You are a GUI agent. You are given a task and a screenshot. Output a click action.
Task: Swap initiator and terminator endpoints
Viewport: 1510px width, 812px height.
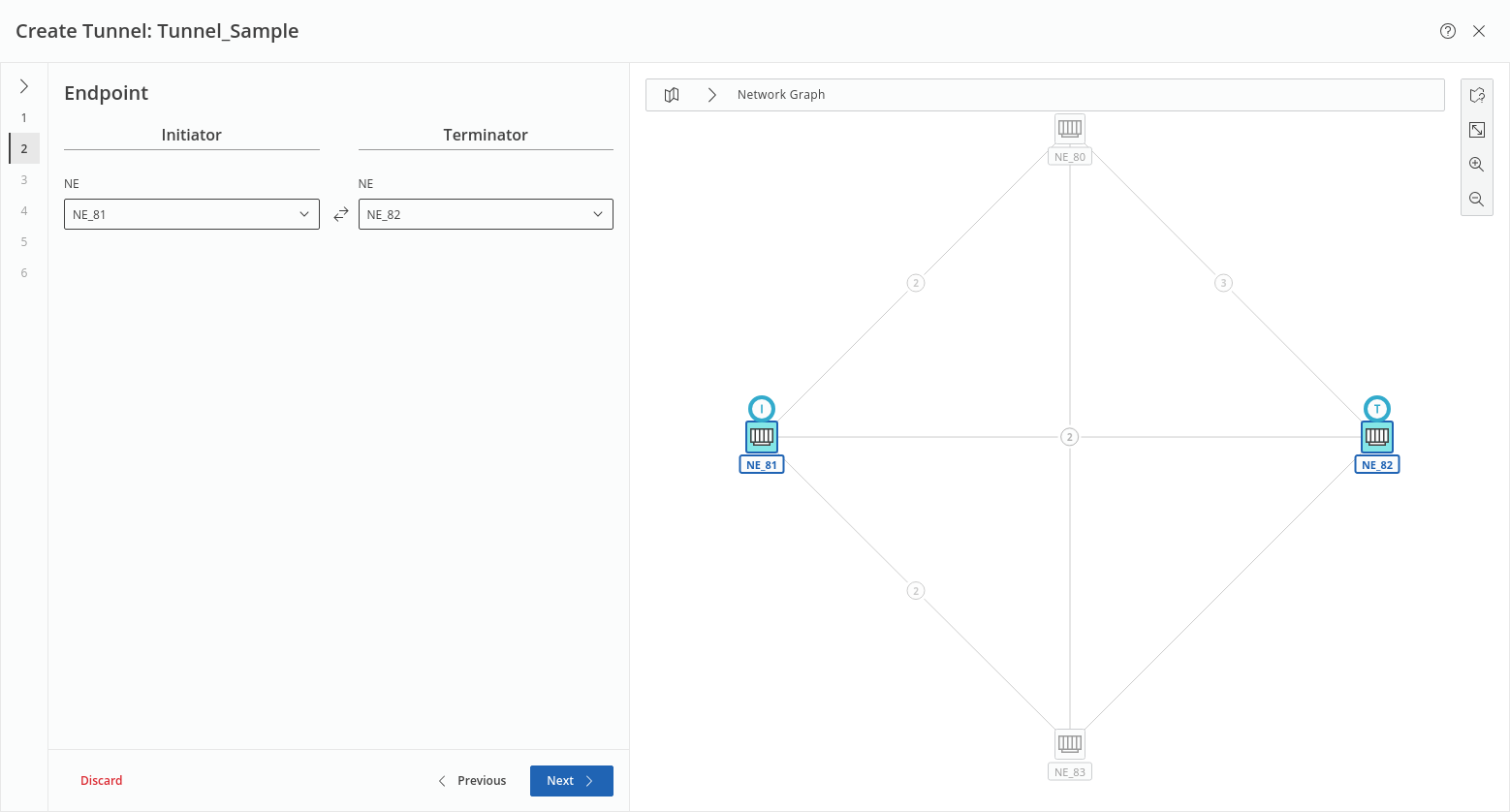click(340, 214)
